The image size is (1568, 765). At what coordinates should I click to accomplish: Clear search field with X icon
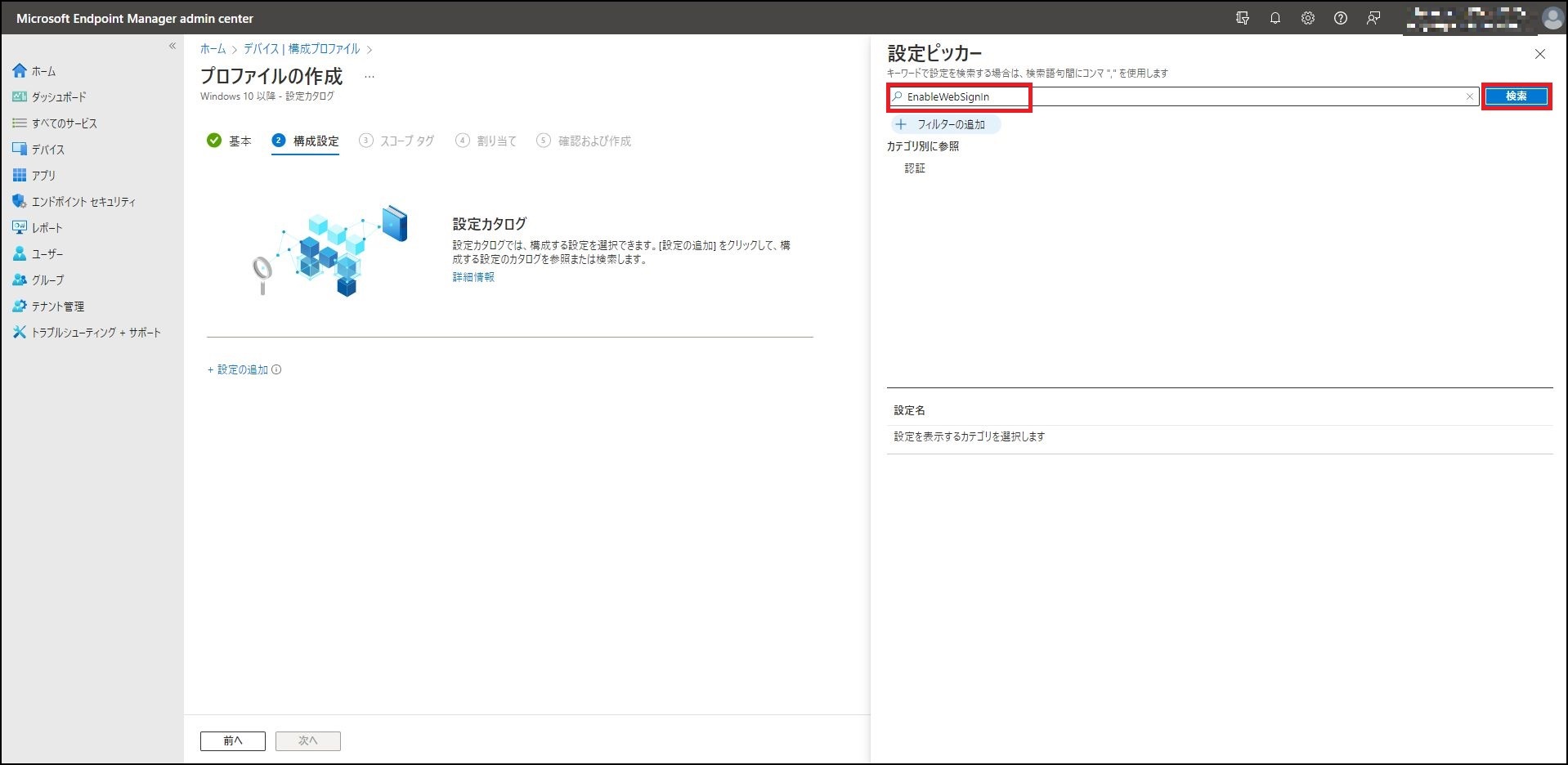click(1469, 96)
